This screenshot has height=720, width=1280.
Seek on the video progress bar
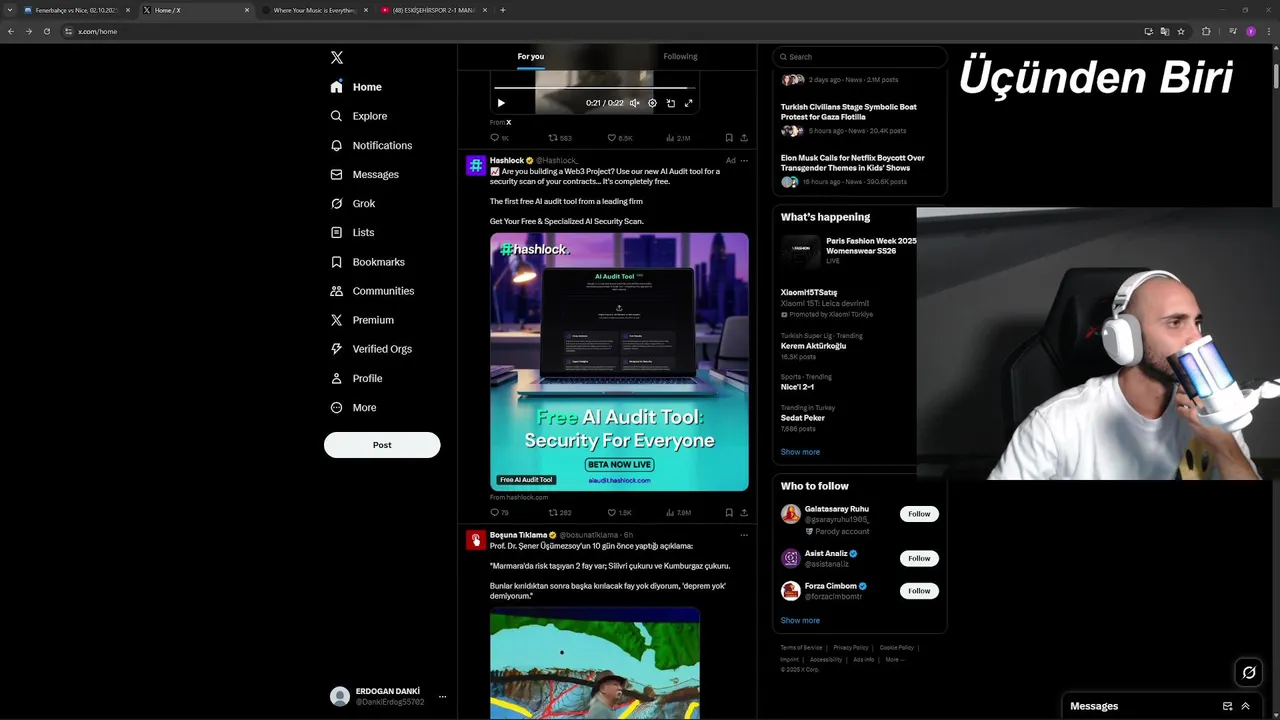pos(594,88)
